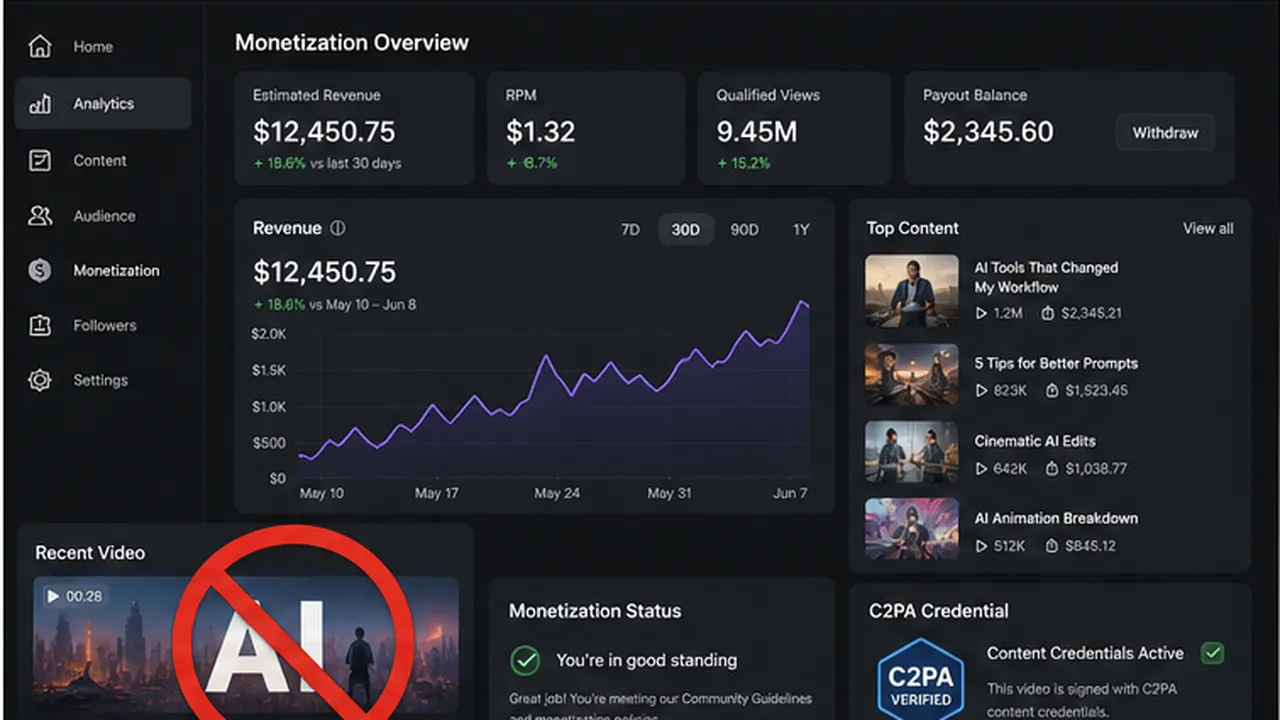1280x720 pixels.
Task: Open the Audience people icon
Action: [x=40, y=216]
